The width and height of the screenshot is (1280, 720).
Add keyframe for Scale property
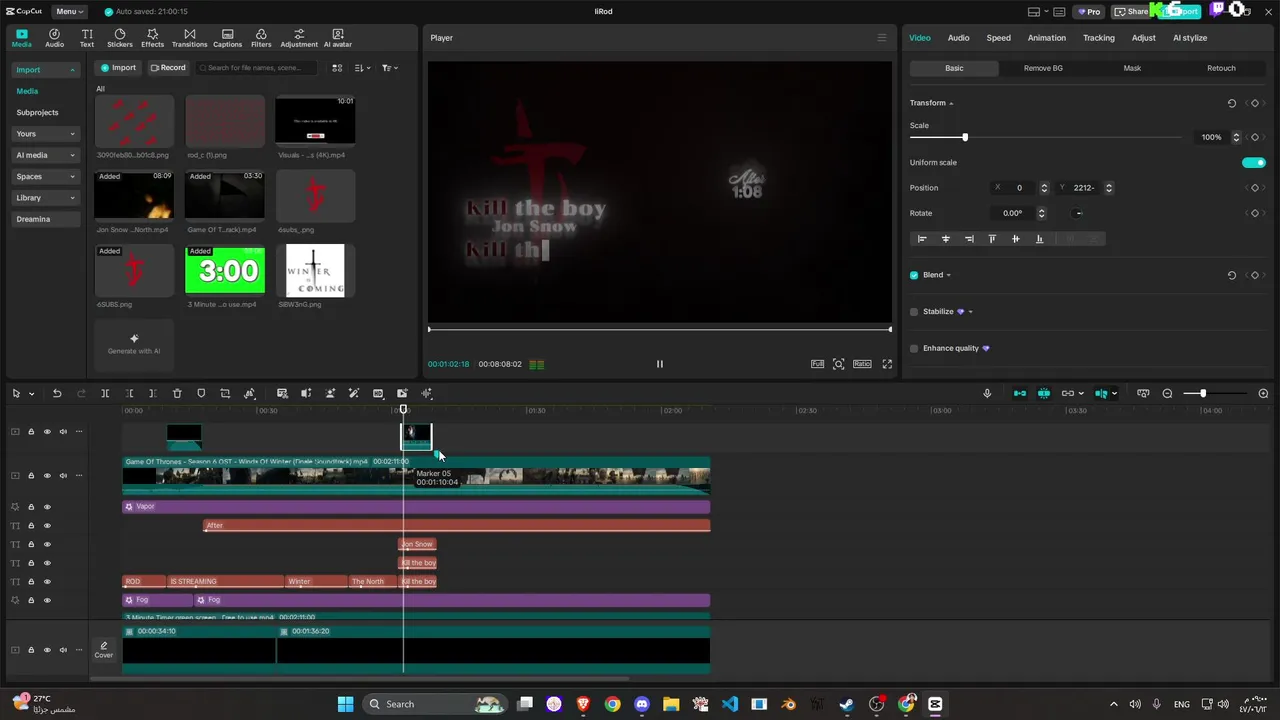(x=1255, y=137)
